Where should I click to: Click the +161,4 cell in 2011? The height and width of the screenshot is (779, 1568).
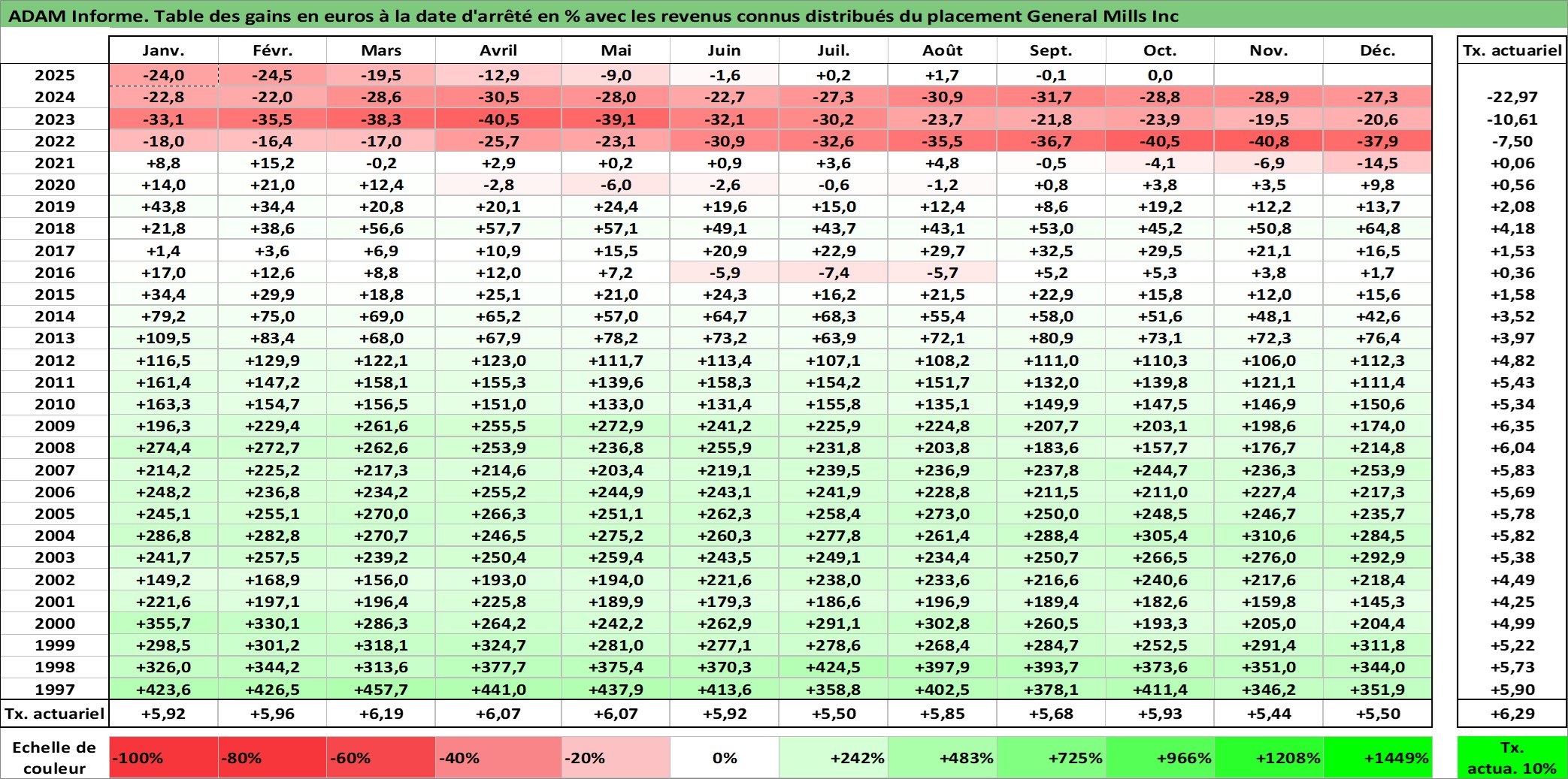[163, 382]
